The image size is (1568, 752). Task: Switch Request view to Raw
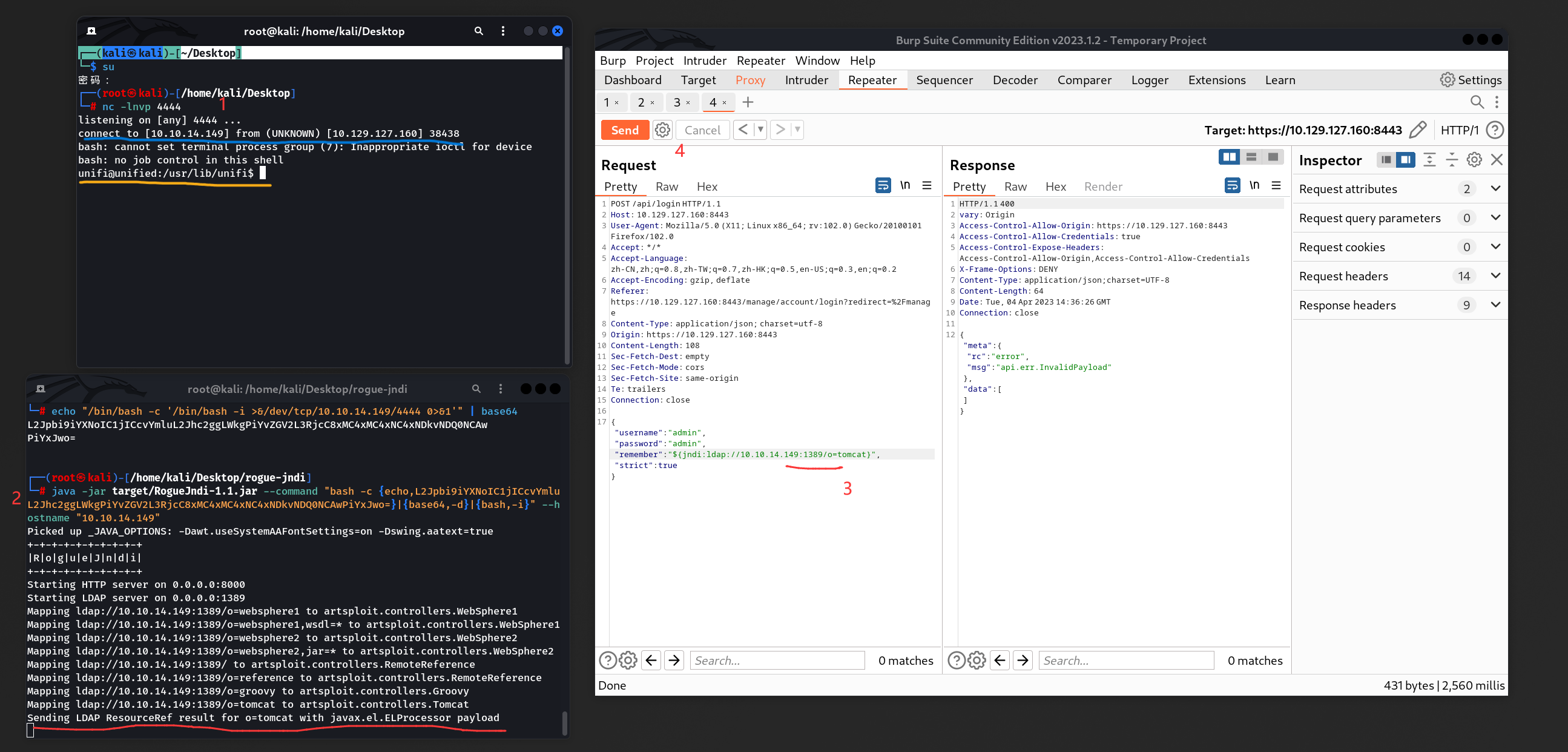pyautogui.click(x=667, y=186)
